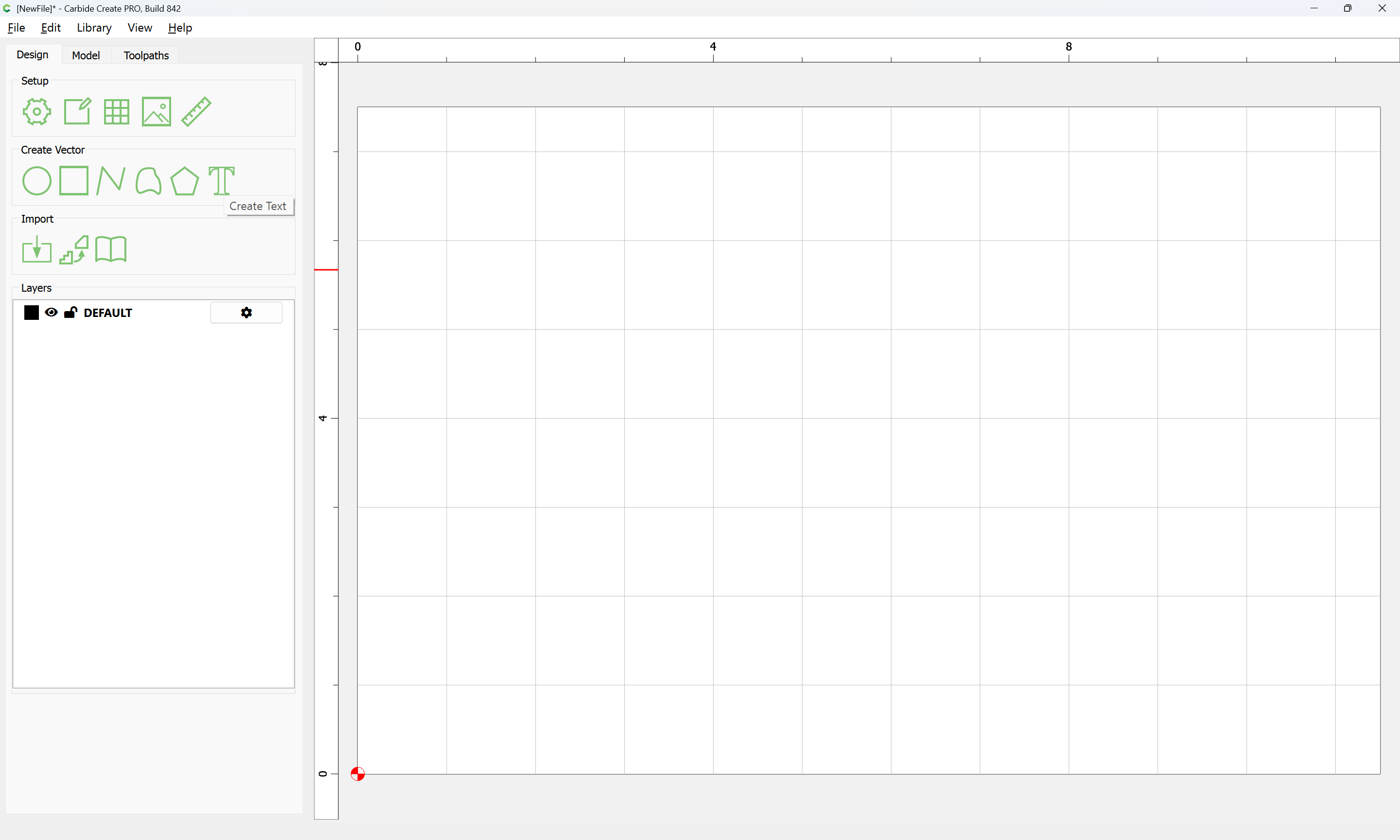Open DEFAULT layer settings gear button

[x=246, y=313]
